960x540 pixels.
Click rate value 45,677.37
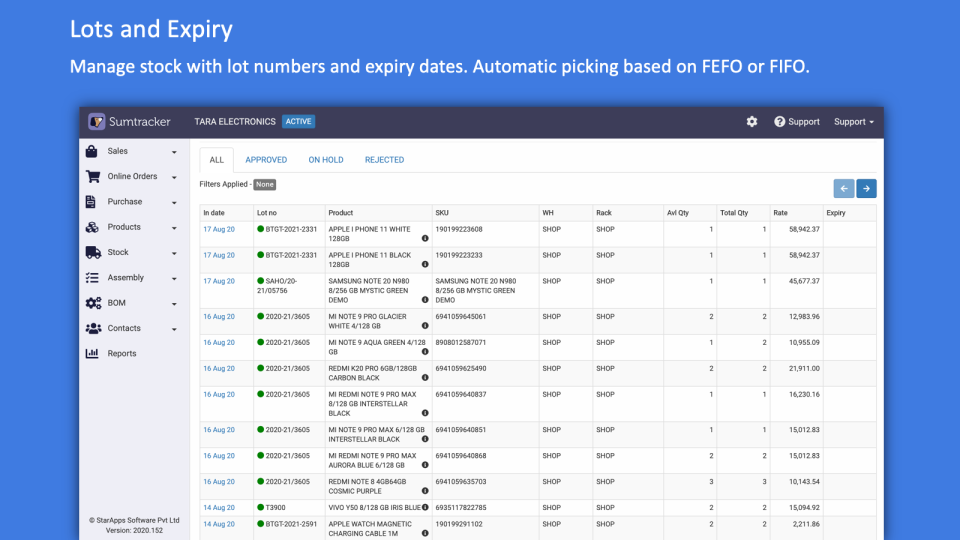click(x=804, y=281)
